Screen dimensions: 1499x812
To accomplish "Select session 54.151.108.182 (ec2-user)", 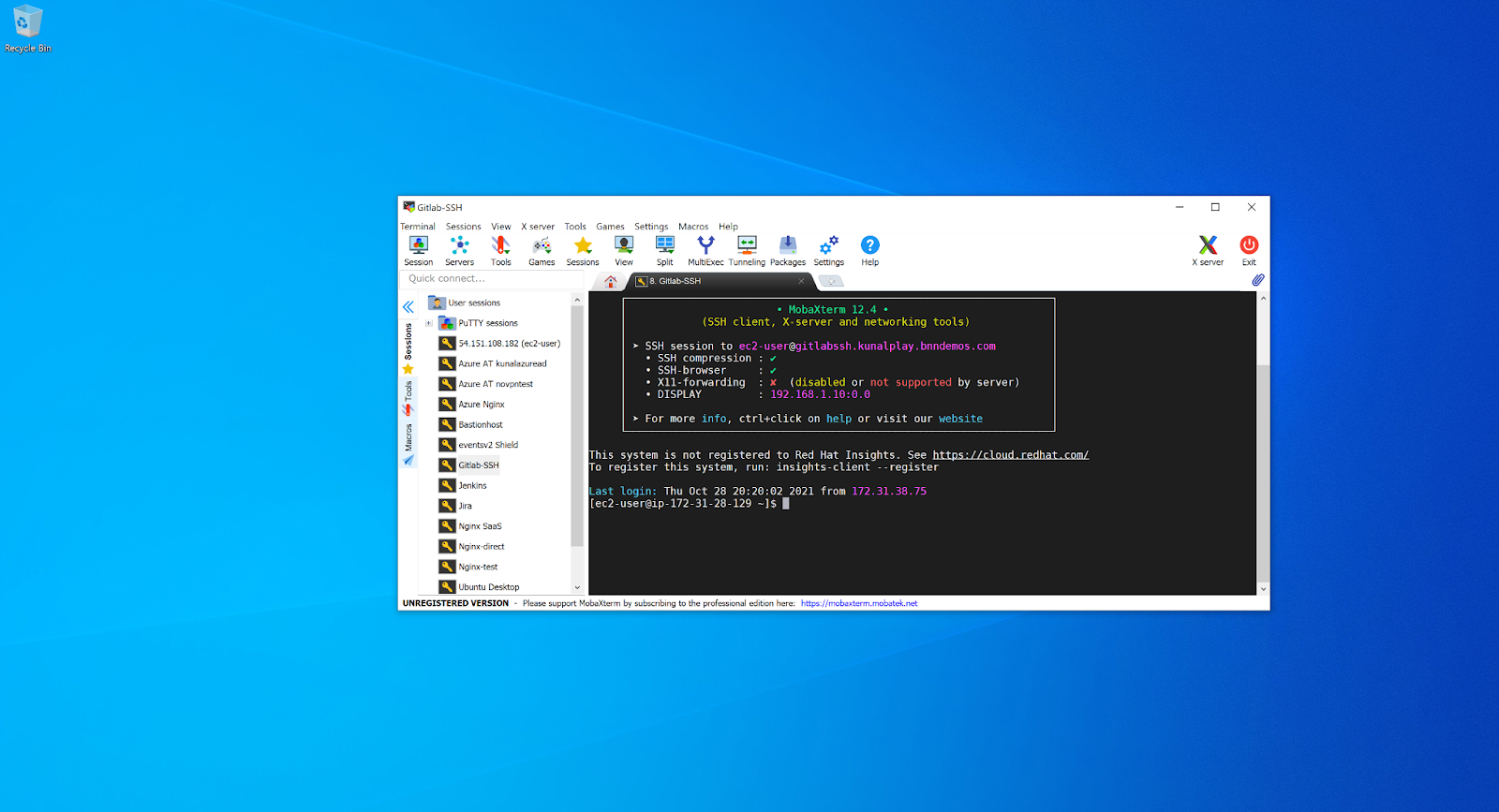I will [x=500, y=344].
